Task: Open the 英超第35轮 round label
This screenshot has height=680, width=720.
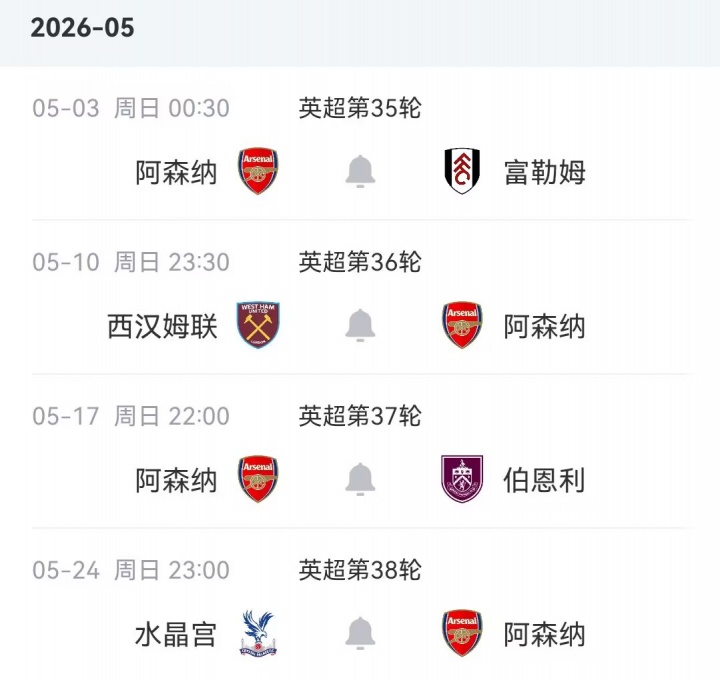Action: point(360,108)
